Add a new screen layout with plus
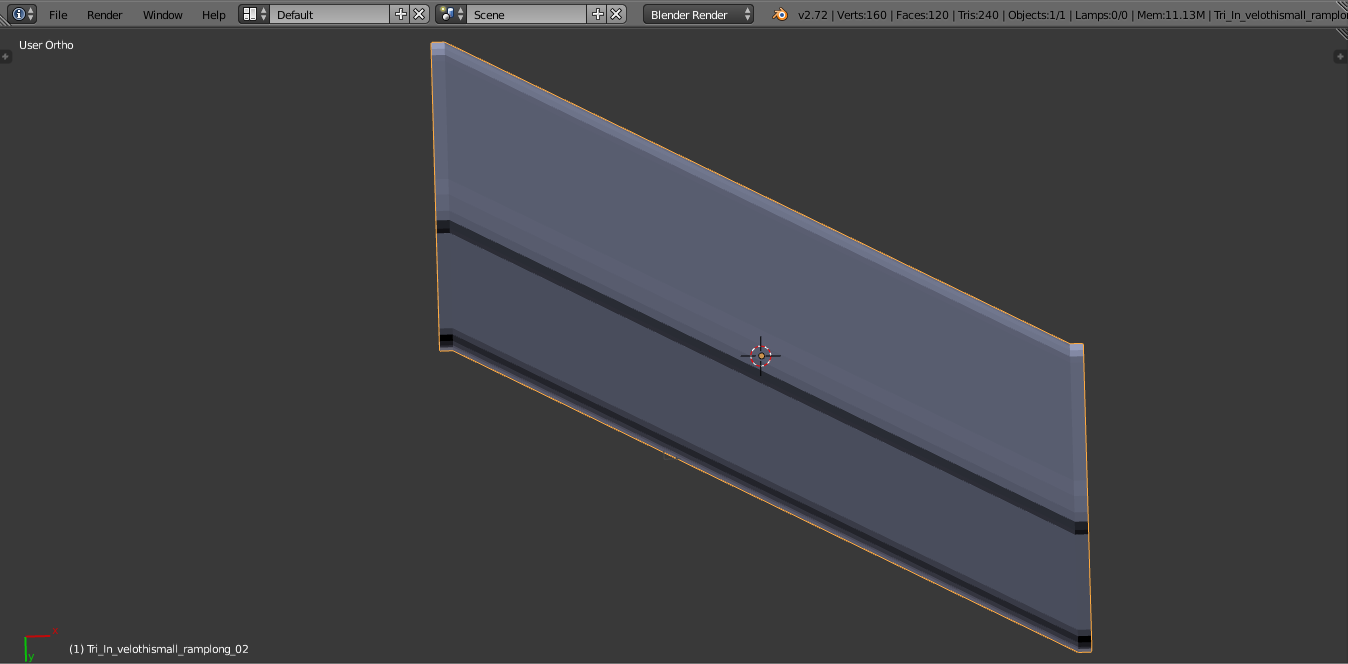Viewport: 1348px width, 664px height. 401,14
